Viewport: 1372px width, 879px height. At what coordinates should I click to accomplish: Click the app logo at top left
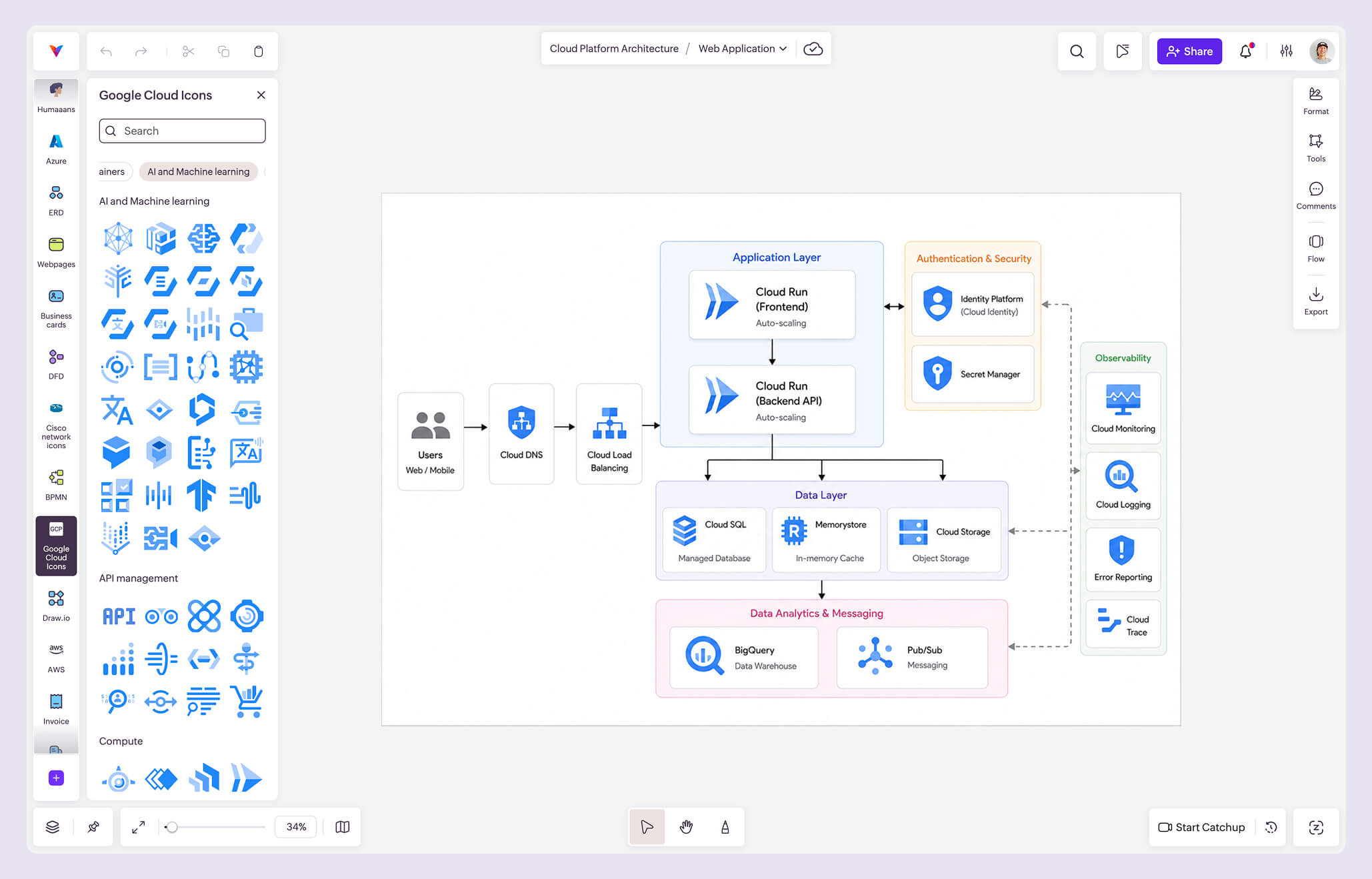pyautogui.click(x=56, y=51)
